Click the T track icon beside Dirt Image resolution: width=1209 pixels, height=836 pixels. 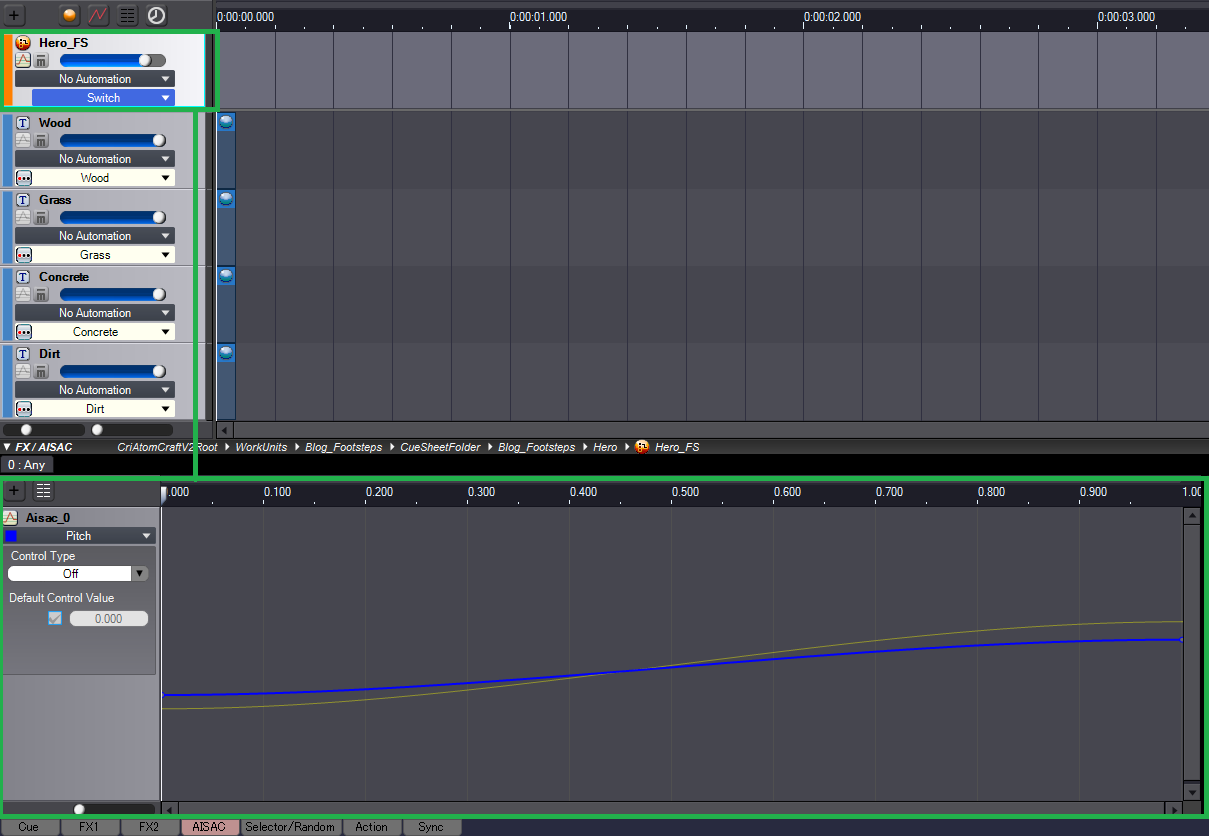(x=23, y=354)
